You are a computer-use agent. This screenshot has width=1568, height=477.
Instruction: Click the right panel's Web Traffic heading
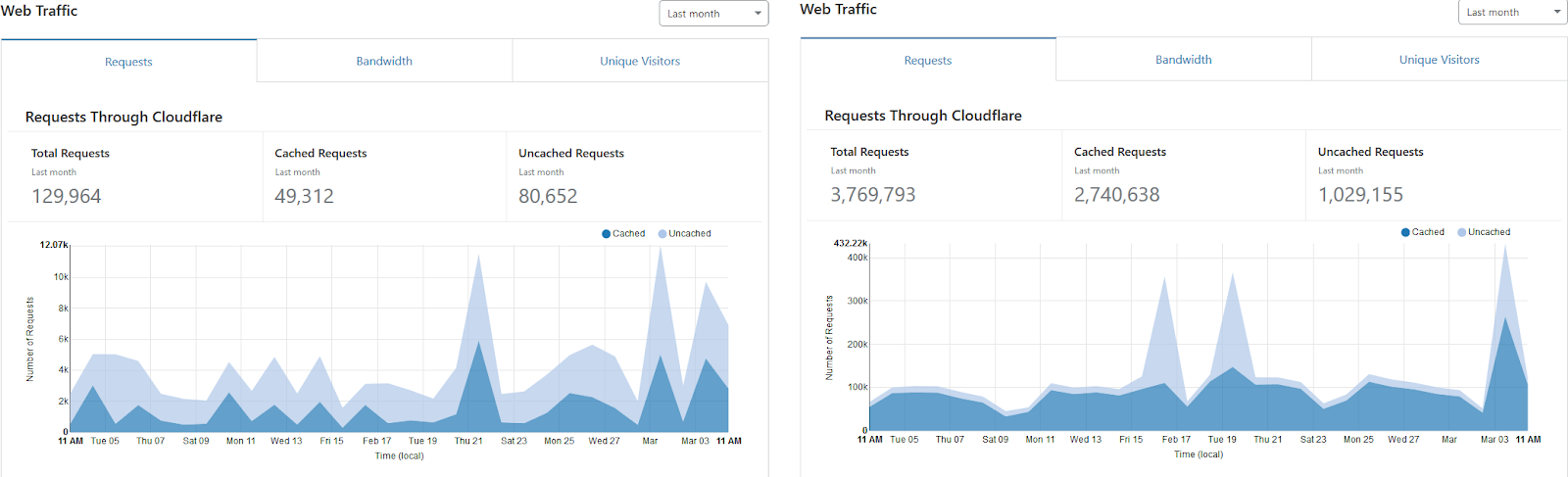pyautogui.click(x=838, y=9)
